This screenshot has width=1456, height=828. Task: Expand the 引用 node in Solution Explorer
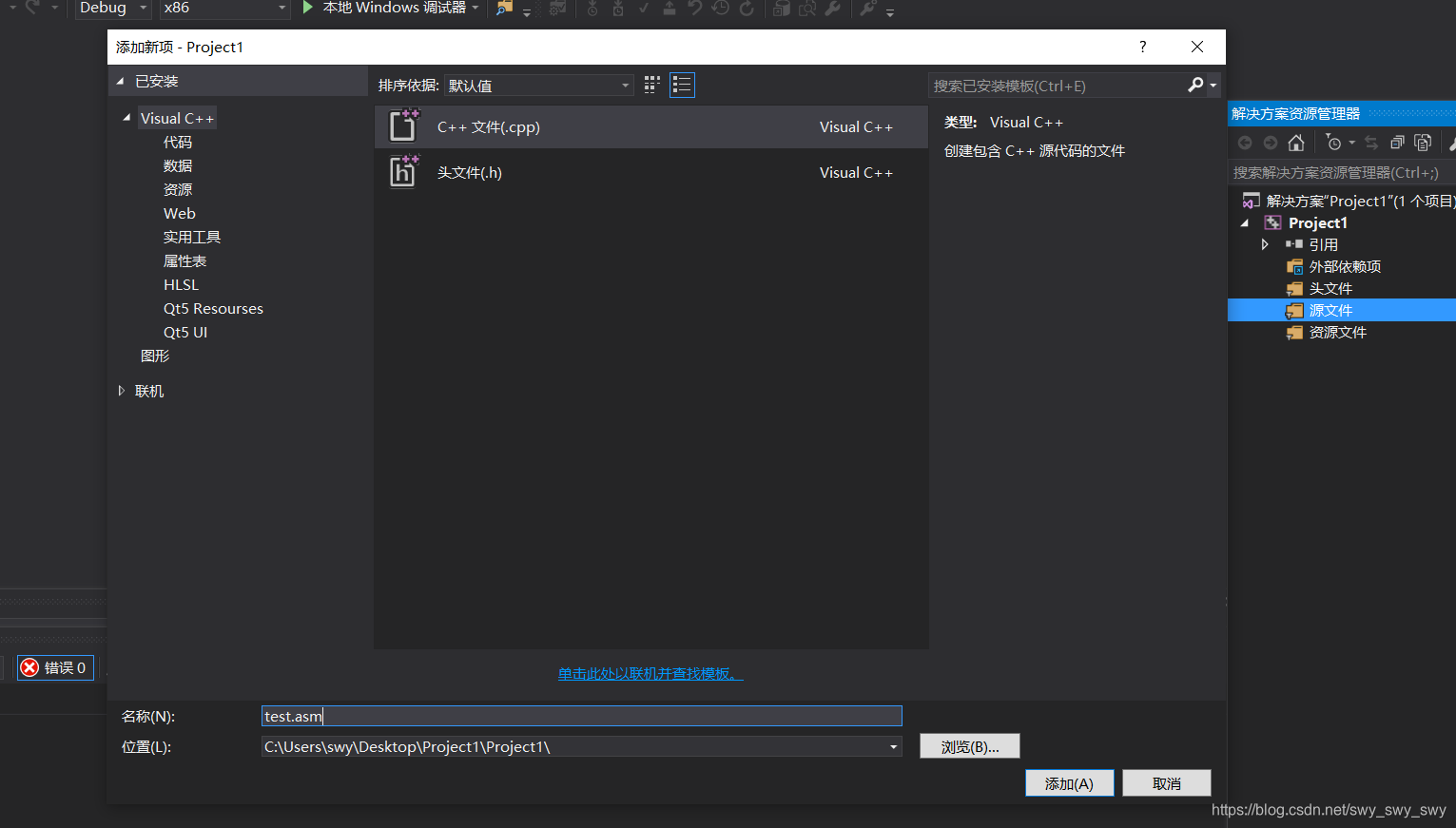(1265, 244)
